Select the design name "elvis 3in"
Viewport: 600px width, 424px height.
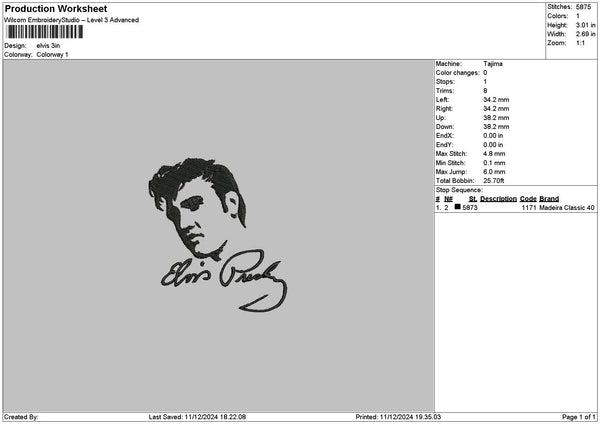pyautogui.click(x=48, y=46)
